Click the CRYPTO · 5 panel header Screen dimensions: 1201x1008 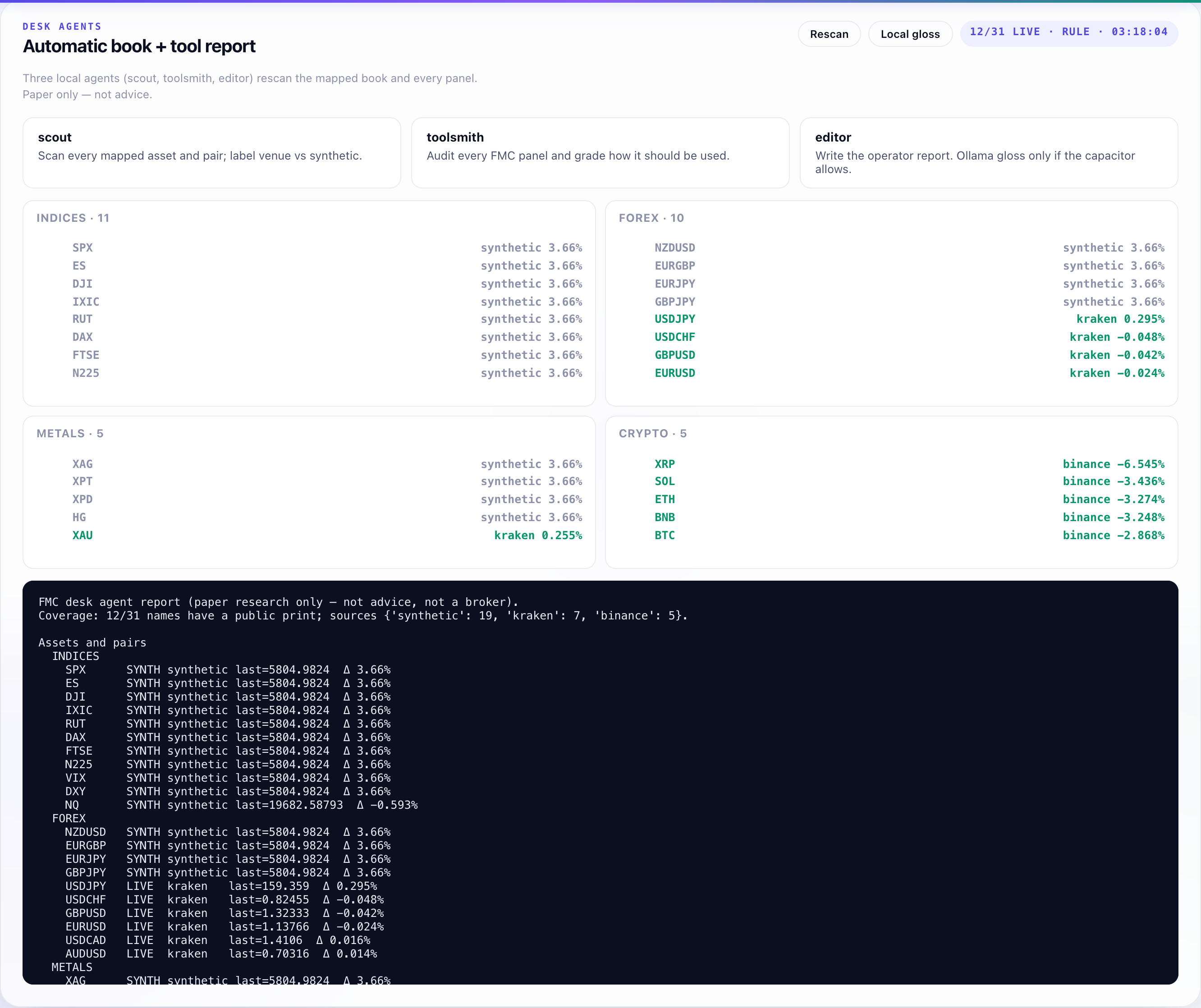[x=652, y=433]
